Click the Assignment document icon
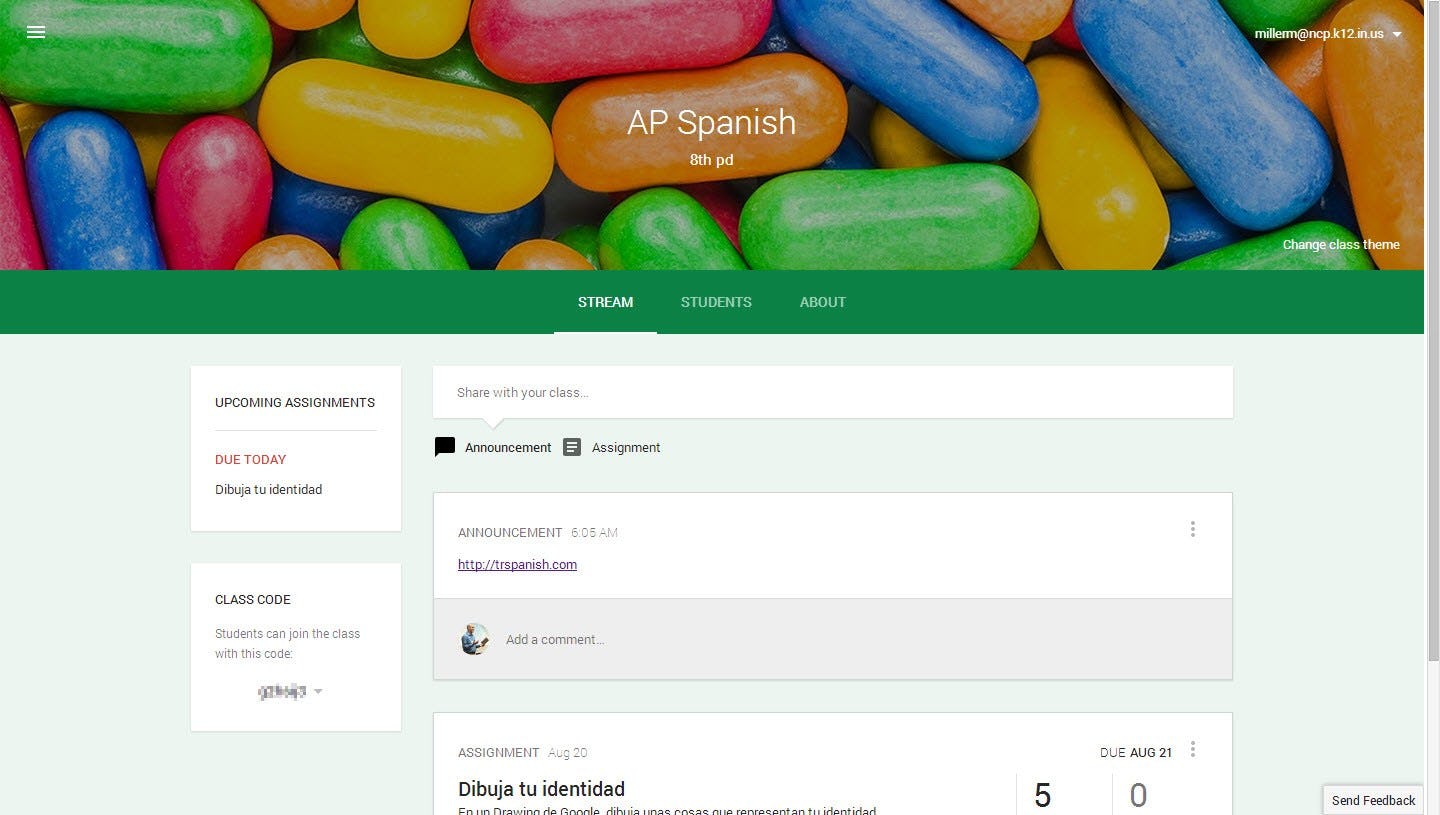 point(572,447)
